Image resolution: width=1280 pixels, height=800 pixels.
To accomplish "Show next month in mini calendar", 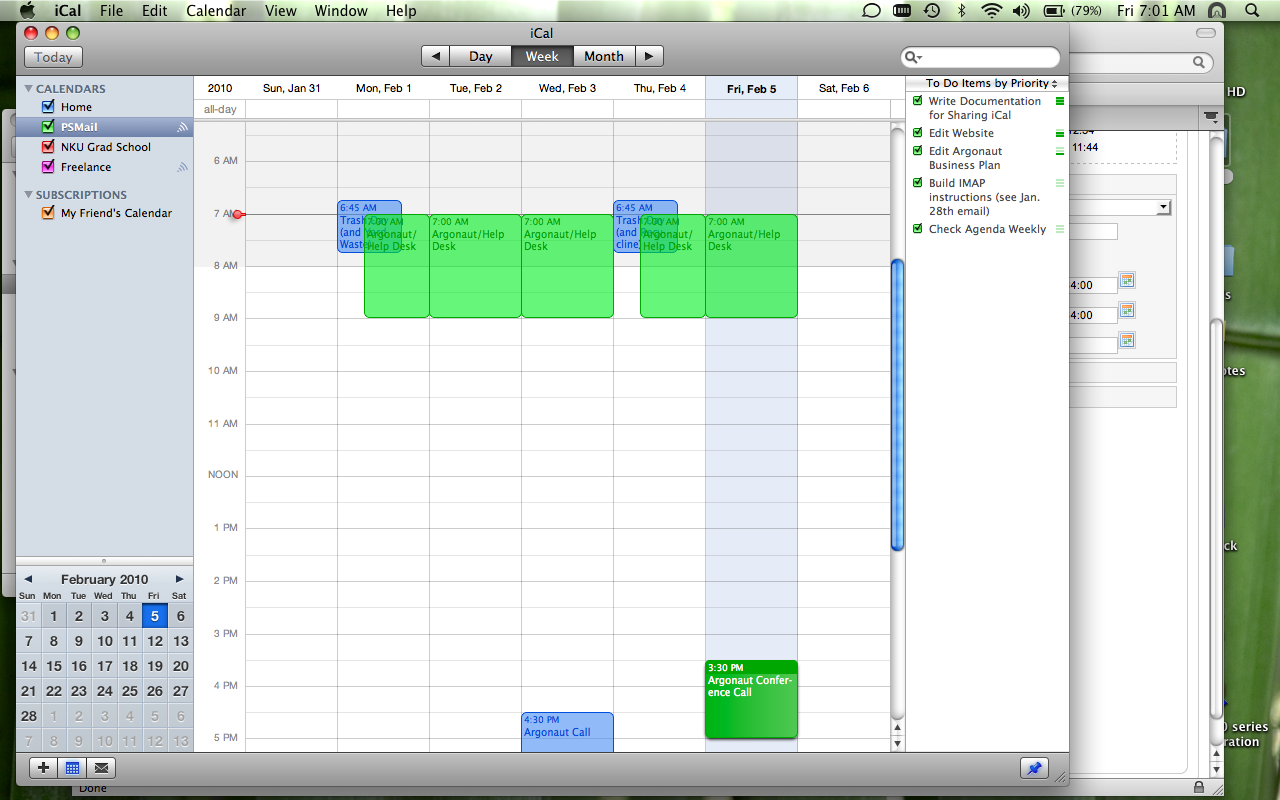I will pyautogui.click(x=179, y=579).
